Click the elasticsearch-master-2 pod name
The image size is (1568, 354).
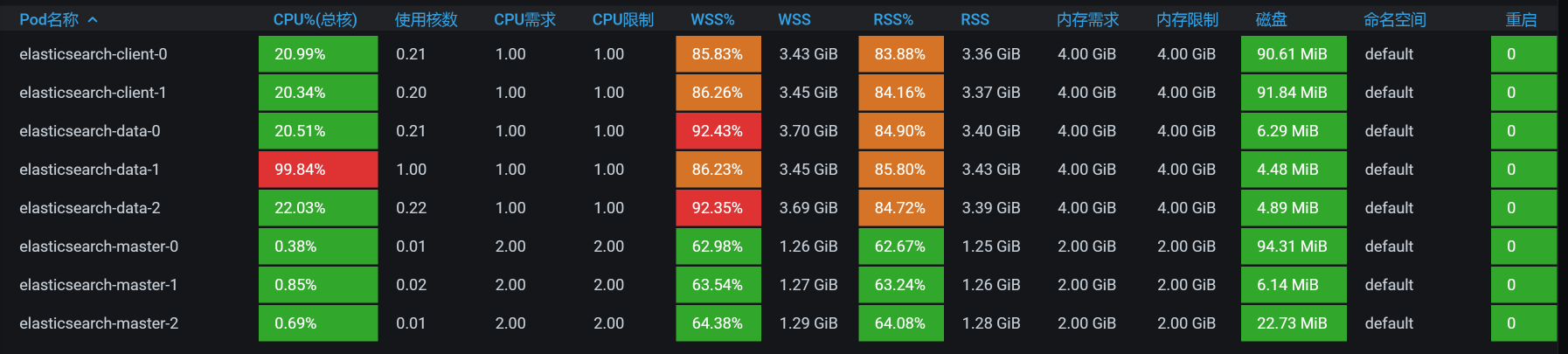point(99,323)
